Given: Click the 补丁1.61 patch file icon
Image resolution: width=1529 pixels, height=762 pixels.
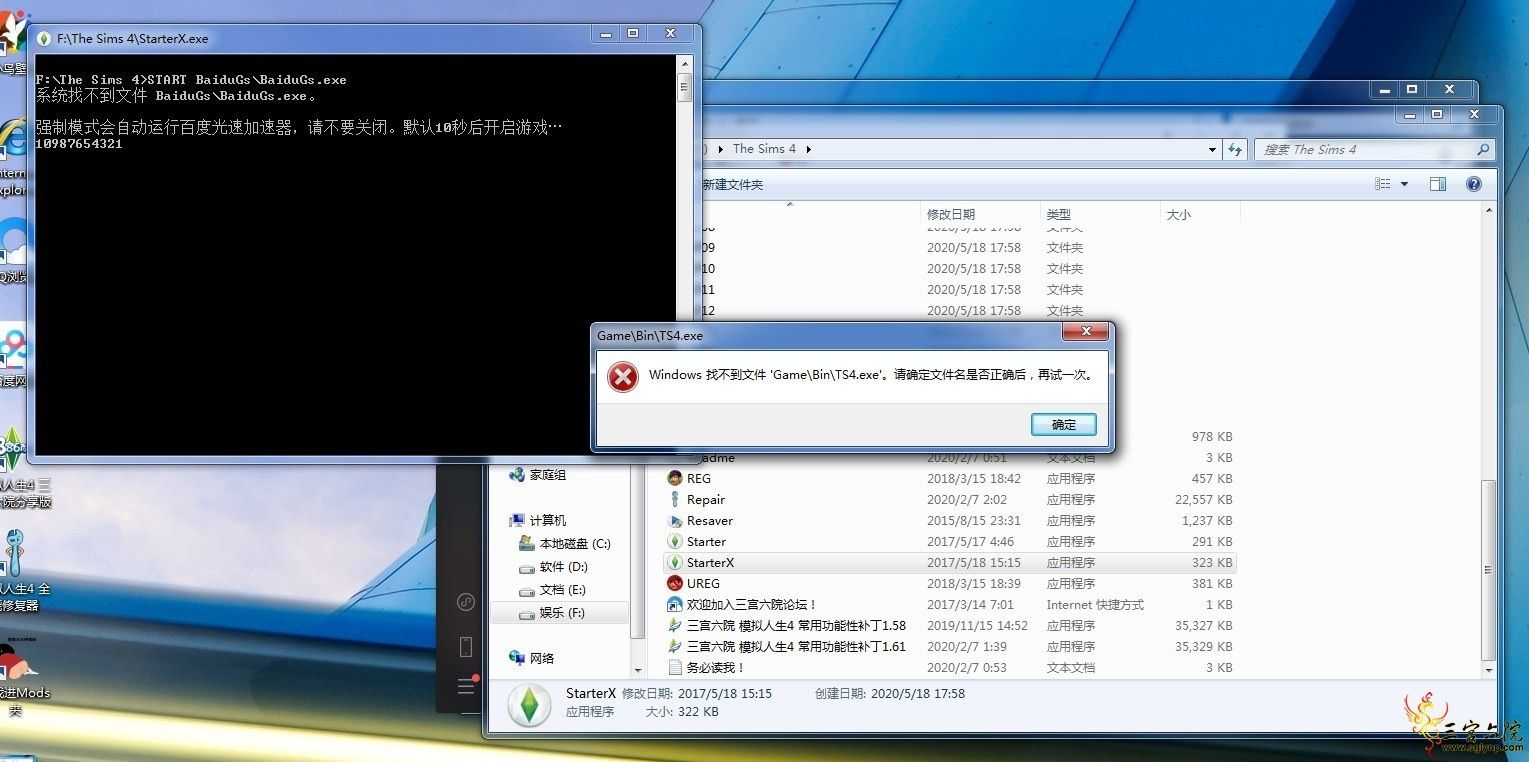Looking at the screenshot, I should (674, 646).
